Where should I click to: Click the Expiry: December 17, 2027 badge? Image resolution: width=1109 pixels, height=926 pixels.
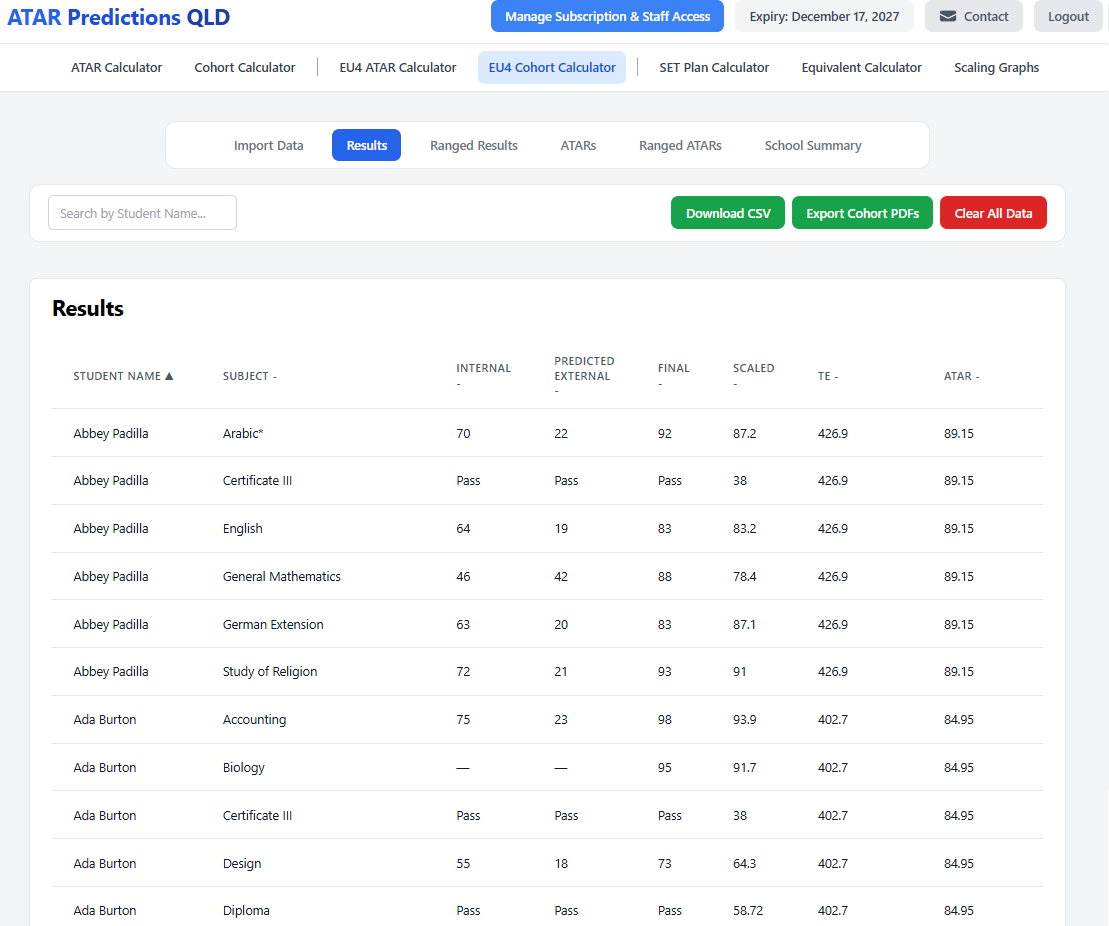824,16
